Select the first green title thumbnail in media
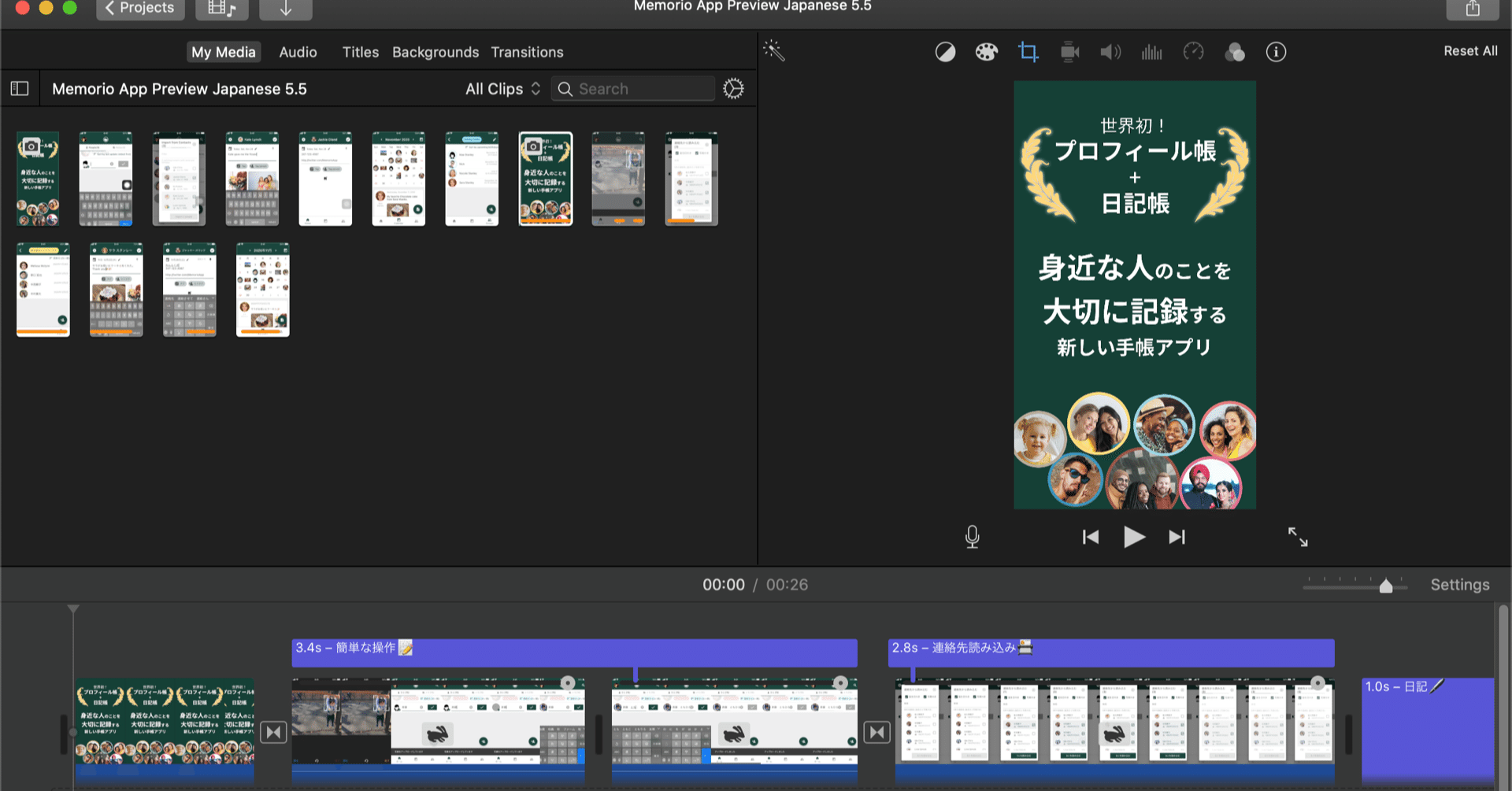Viewport: 1512px width, 791px height. point(38,179)
